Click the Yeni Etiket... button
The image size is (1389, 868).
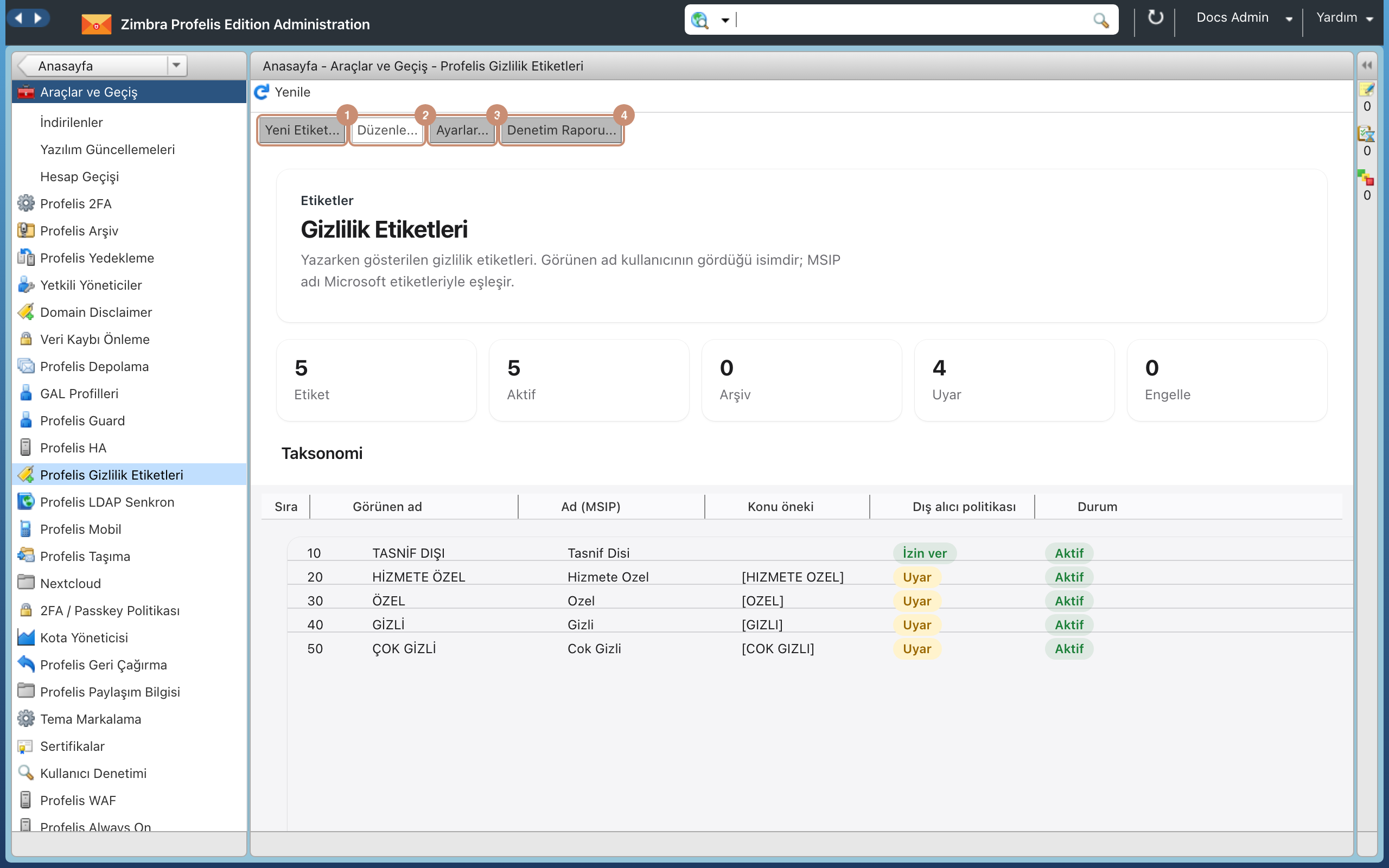302,130
